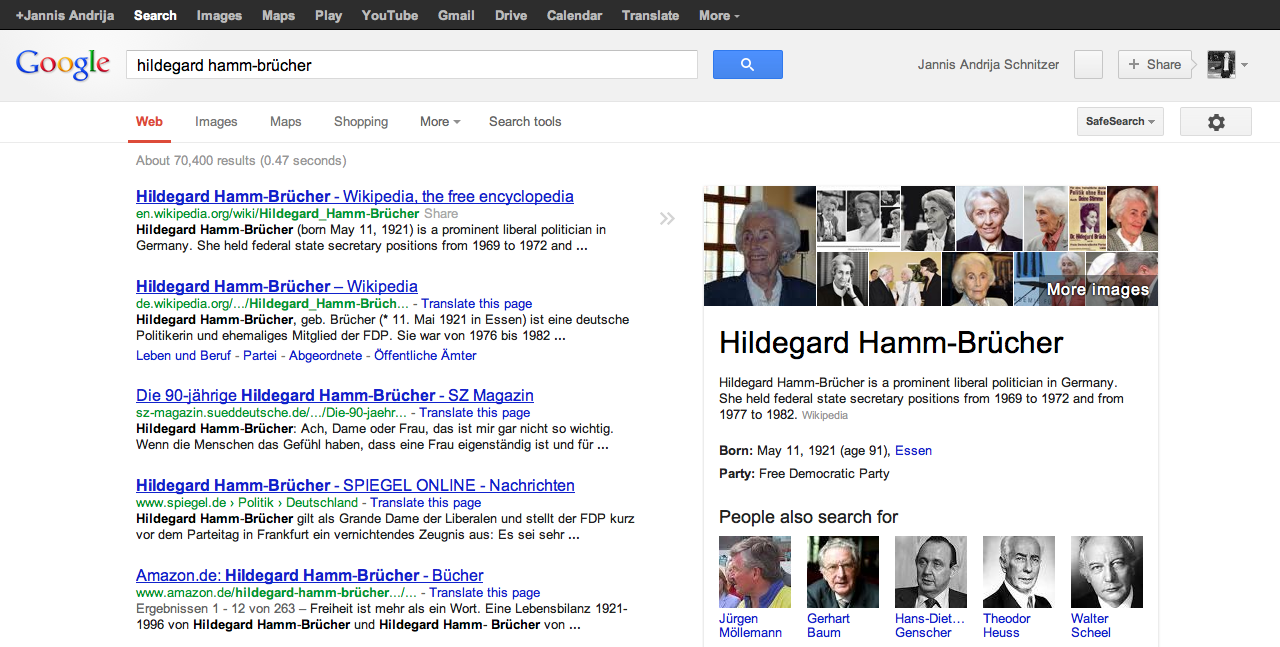The width and height of the screenshot is (1280, 647).
Task: Click the double-chevron preview arrow beside Wikipedia result
Action: [x=667, y=218]
